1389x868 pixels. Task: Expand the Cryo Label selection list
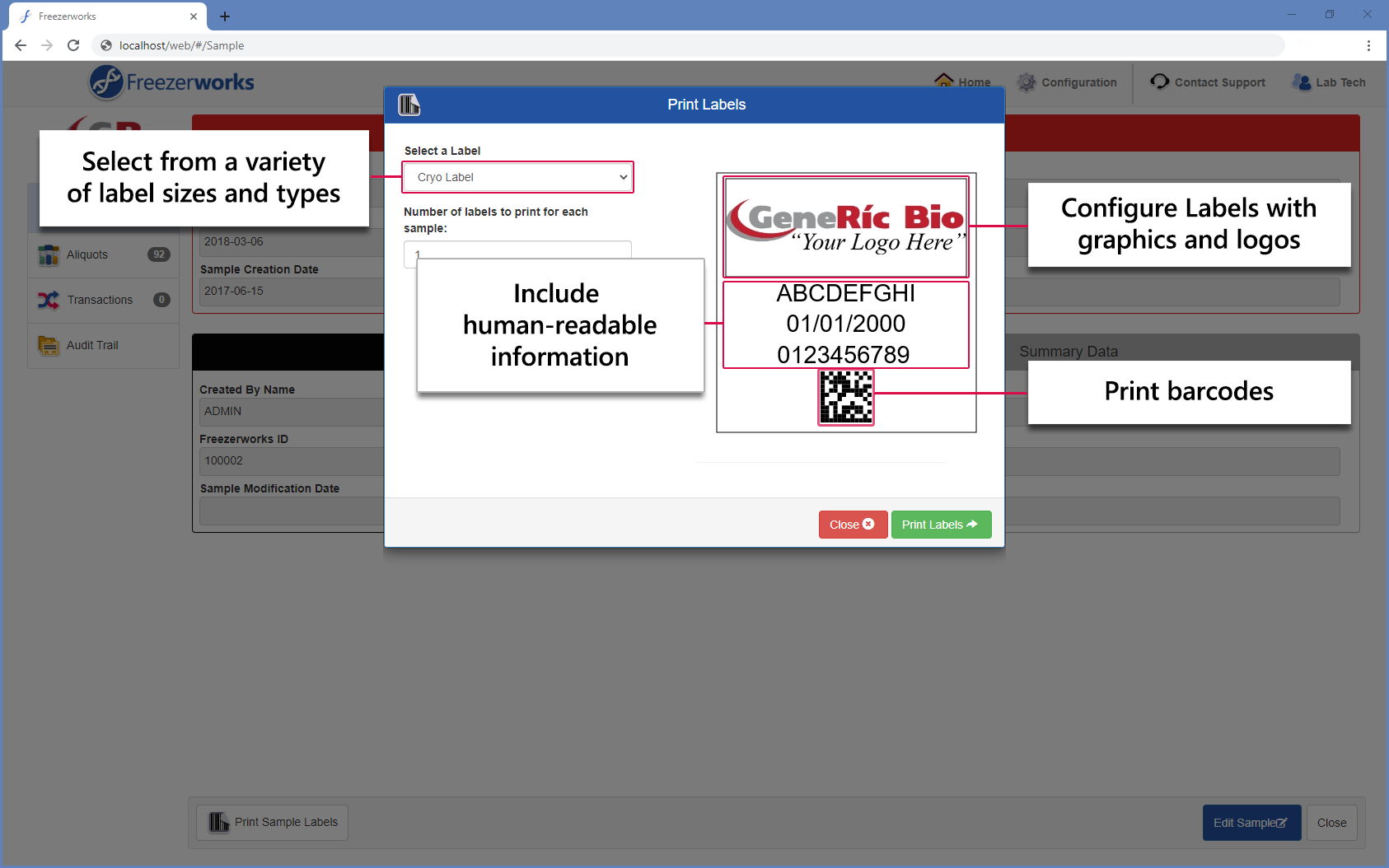click(x=622, y=177)
